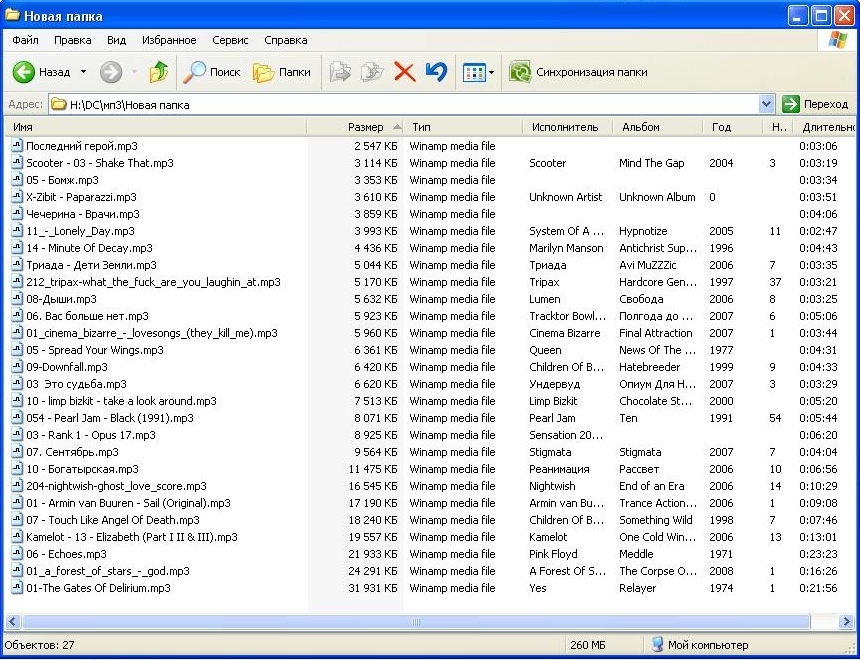Click the horizontal scrollbar thumb

416,622
